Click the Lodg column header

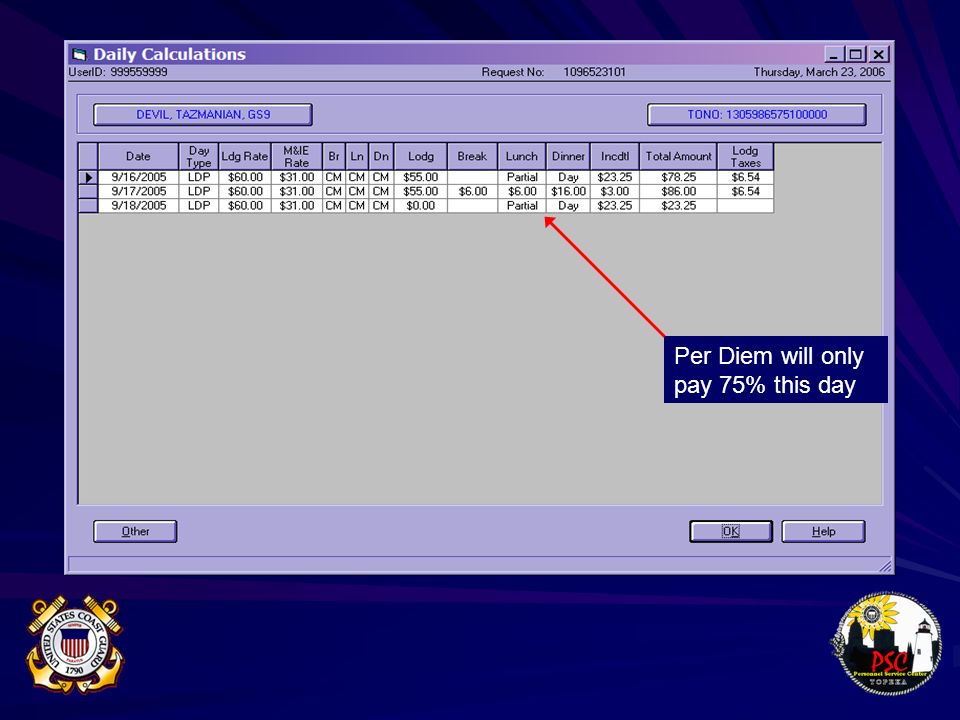coord(421,157)
